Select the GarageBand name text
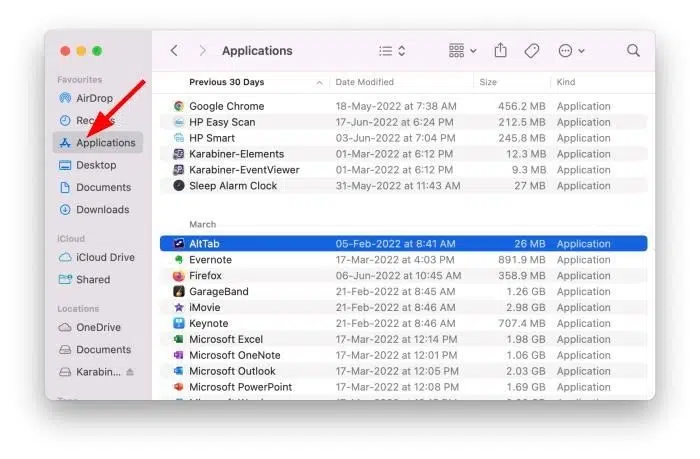The image size is (700, 459). click(x=219, y=291)
